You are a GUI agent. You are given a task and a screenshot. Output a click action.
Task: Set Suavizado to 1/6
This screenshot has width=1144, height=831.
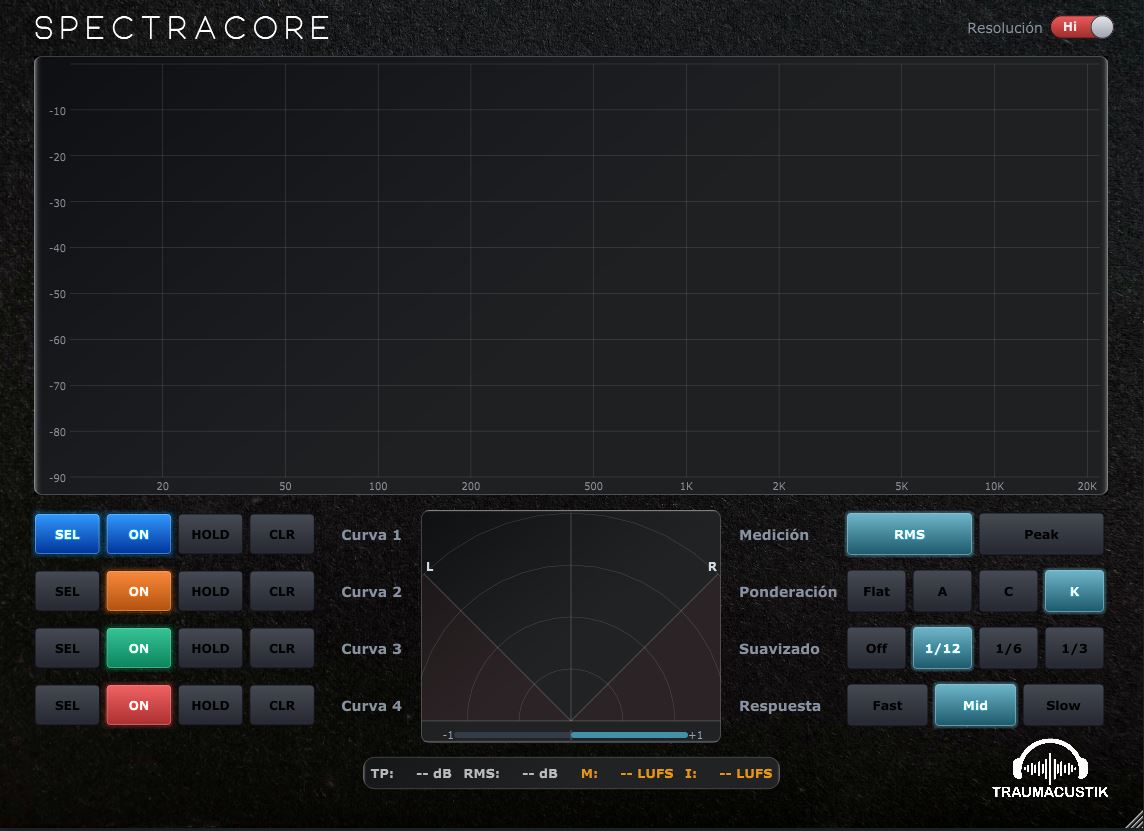click(x=1008, y=648)
